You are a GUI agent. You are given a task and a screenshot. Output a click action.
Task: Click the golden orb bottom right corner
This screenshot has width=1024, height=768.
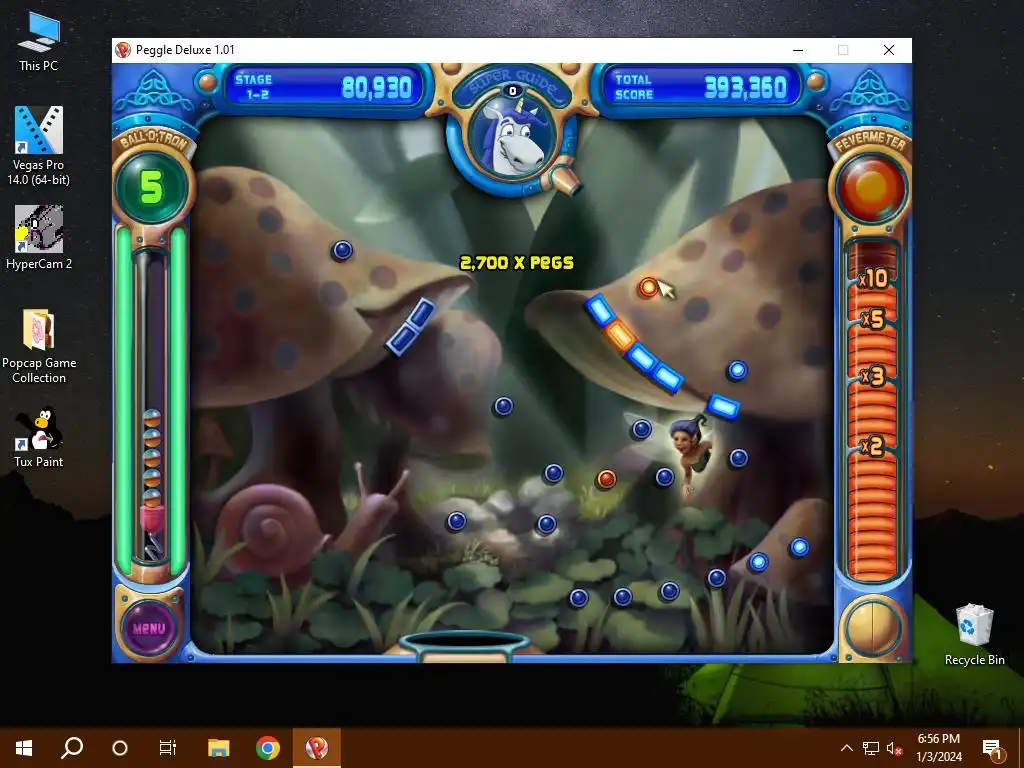(872, 628)
